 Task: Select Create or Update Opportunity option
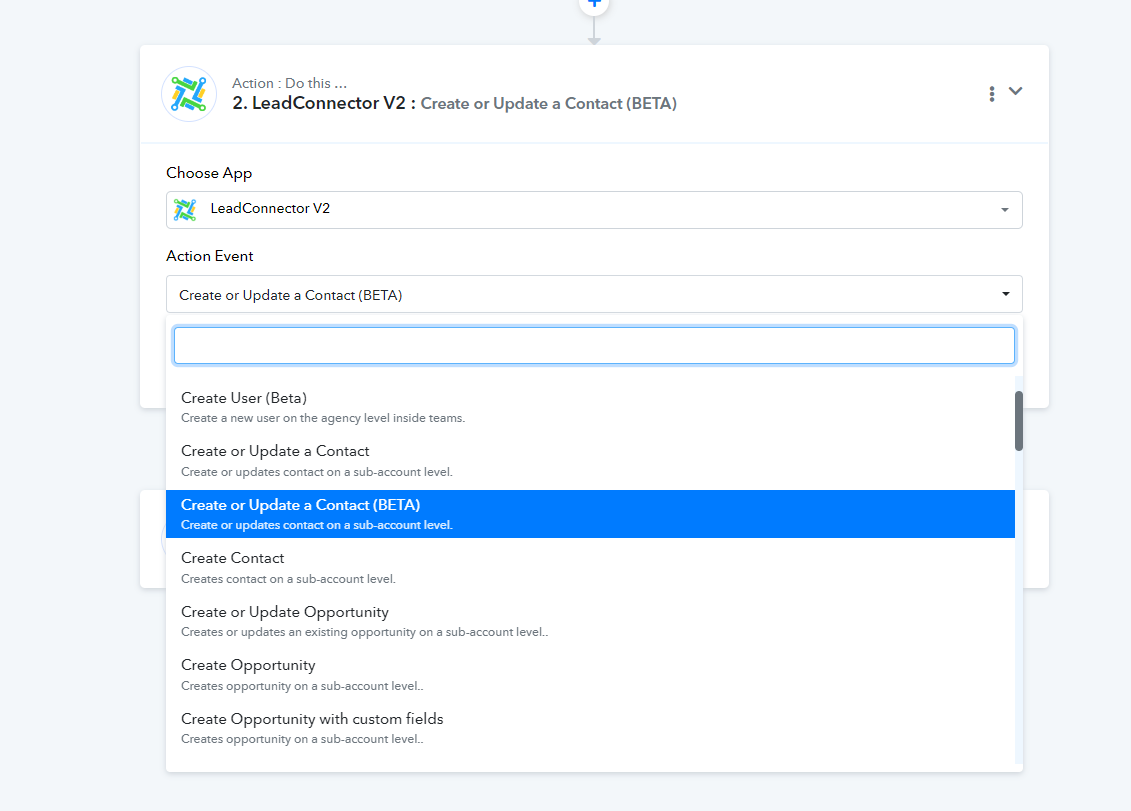[590, 621]
